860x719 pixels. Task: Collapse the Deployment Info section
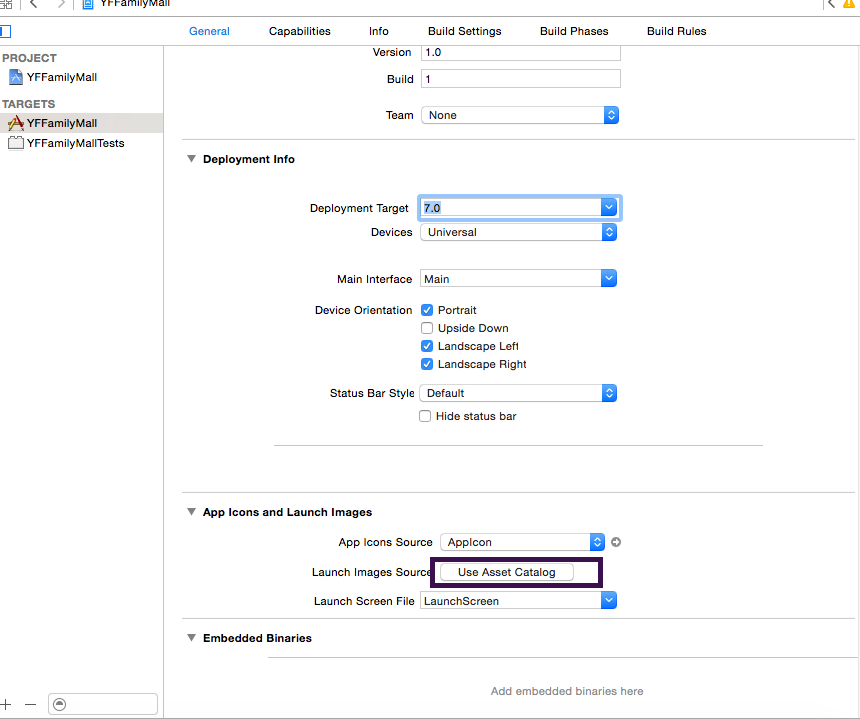191,158
